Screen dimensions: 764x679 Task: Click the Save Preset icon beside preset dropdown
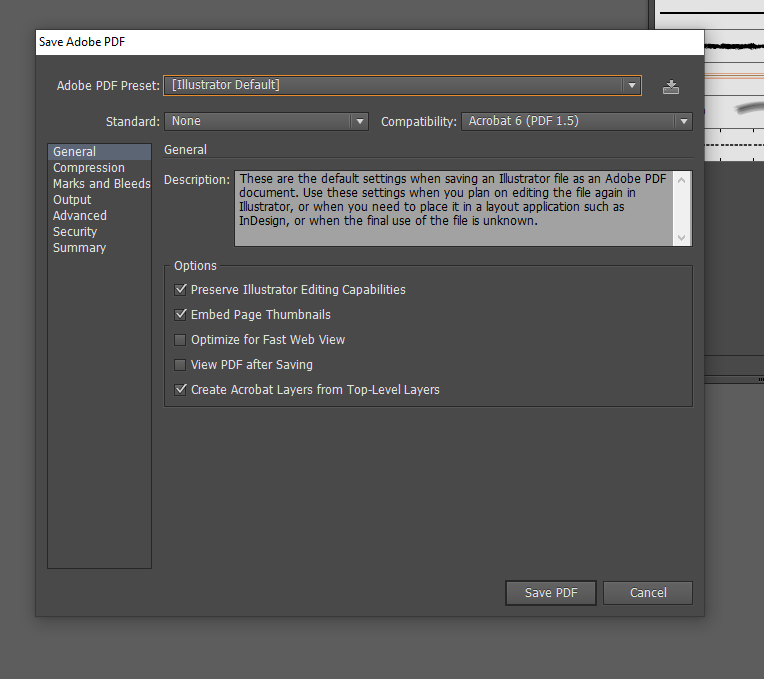(x=671, y=87)
